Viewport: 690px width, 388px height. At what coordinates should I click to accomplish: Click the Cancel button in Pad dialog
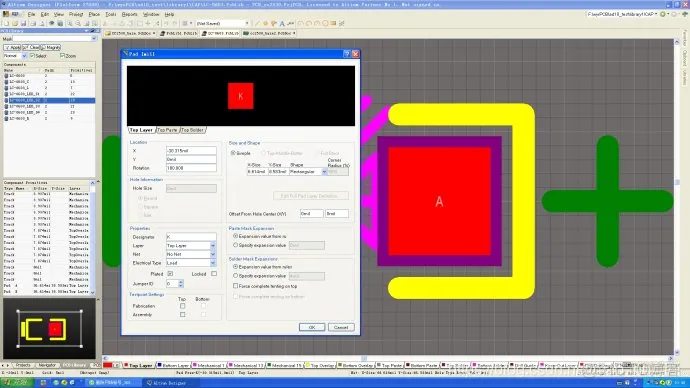pyautogui.click(x=341, y=327)
